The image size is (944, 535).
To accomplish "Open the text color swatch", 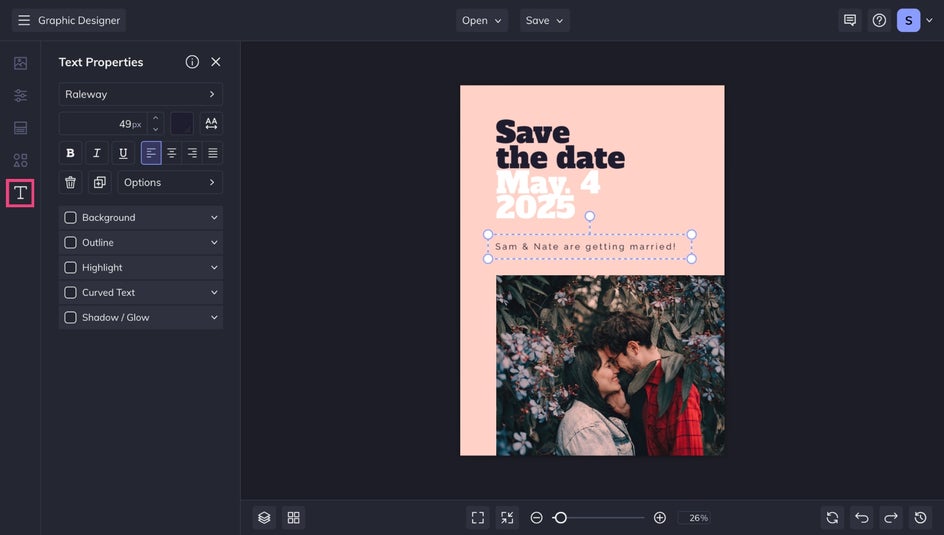I will tap(182, 123).
